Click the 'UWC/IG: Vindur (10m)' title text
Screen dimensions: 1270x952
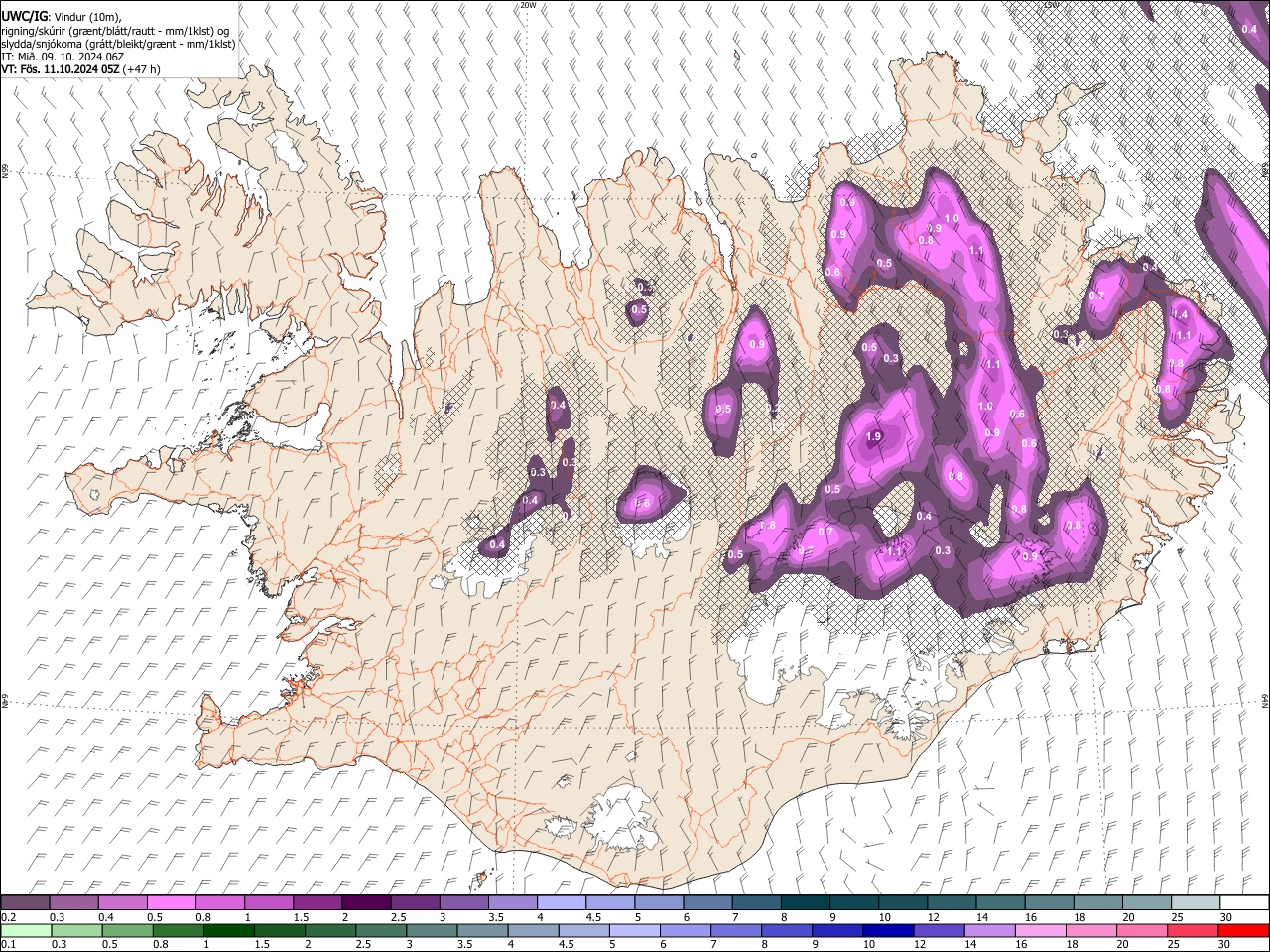pos(62,17)
